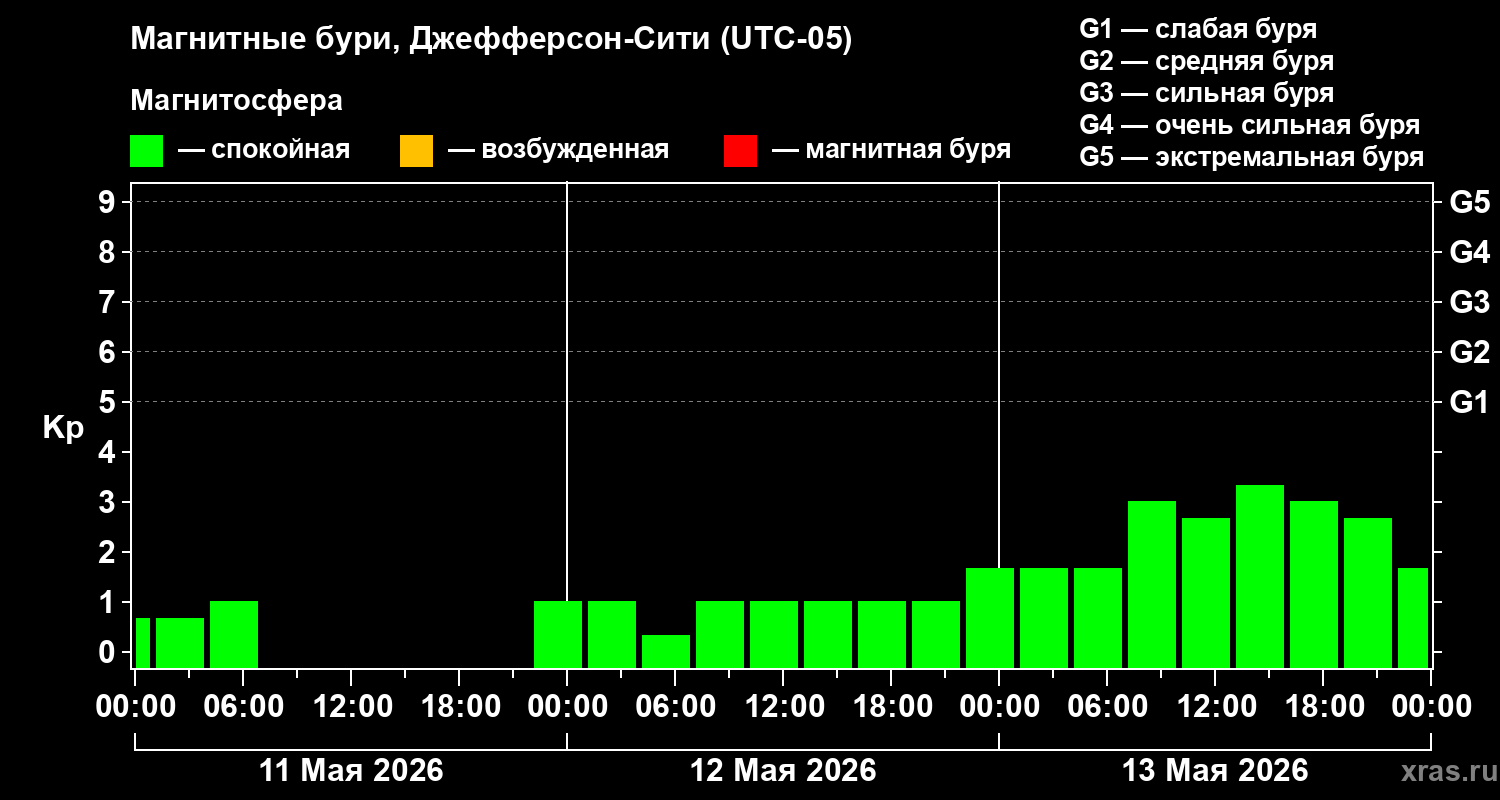Click the '13 Мая 2026' date label
Viewport: 1500px width, 800px height.
[1215, 771]
